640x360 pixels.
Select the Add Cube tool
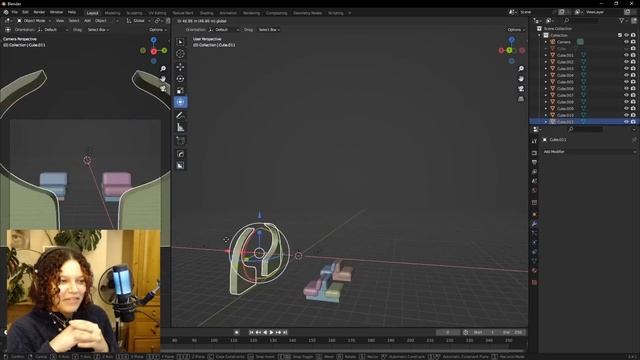[180, 141]
